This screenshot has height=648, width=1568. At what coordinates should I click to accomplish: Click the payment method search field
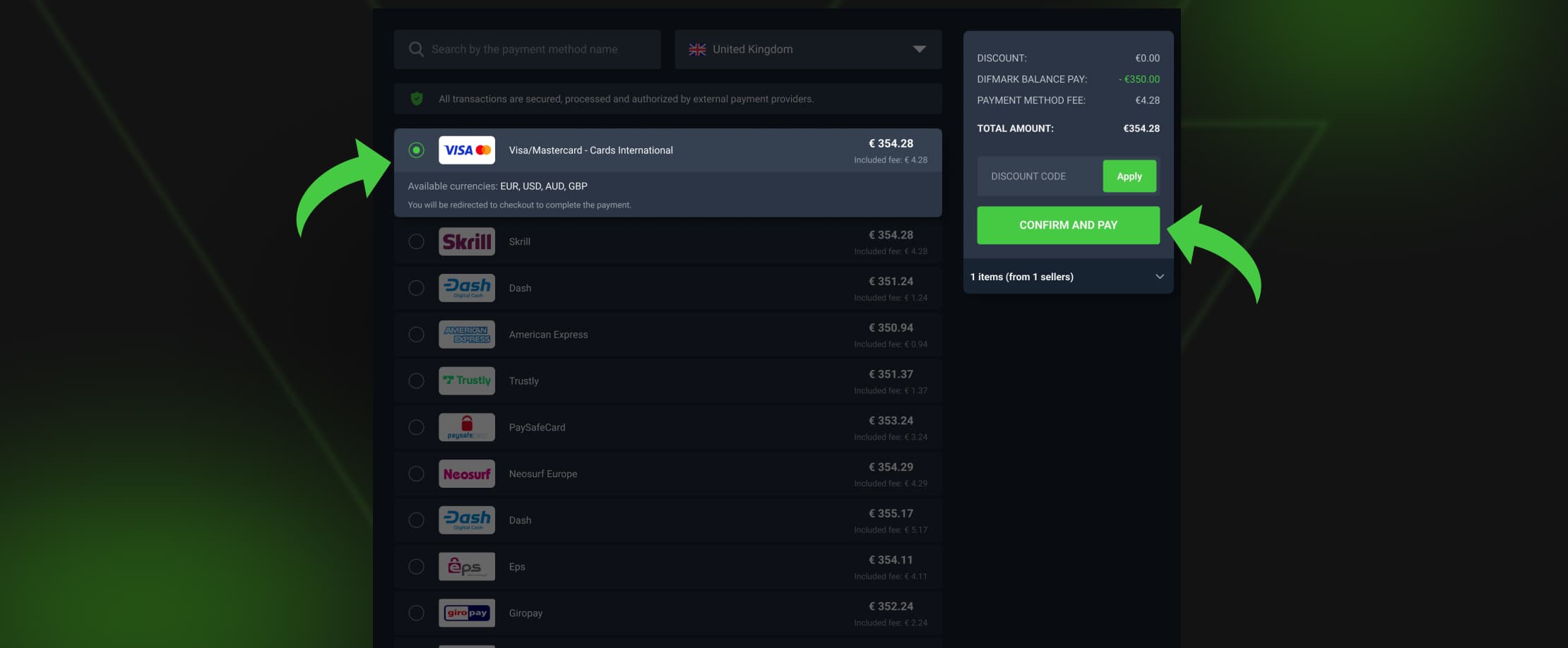click(527, 49)
